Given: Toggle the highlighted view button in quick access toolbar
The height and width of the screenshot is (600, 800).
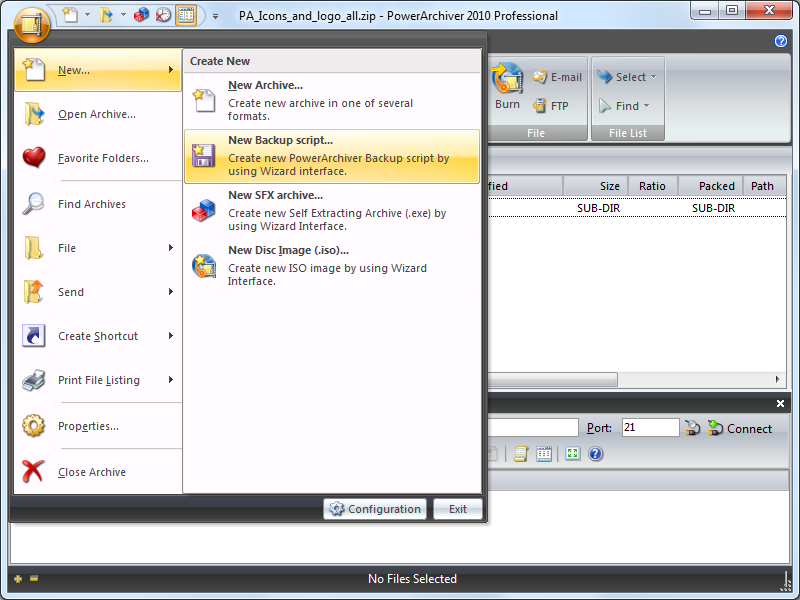Looking at the screenshot, I should 186,15.
